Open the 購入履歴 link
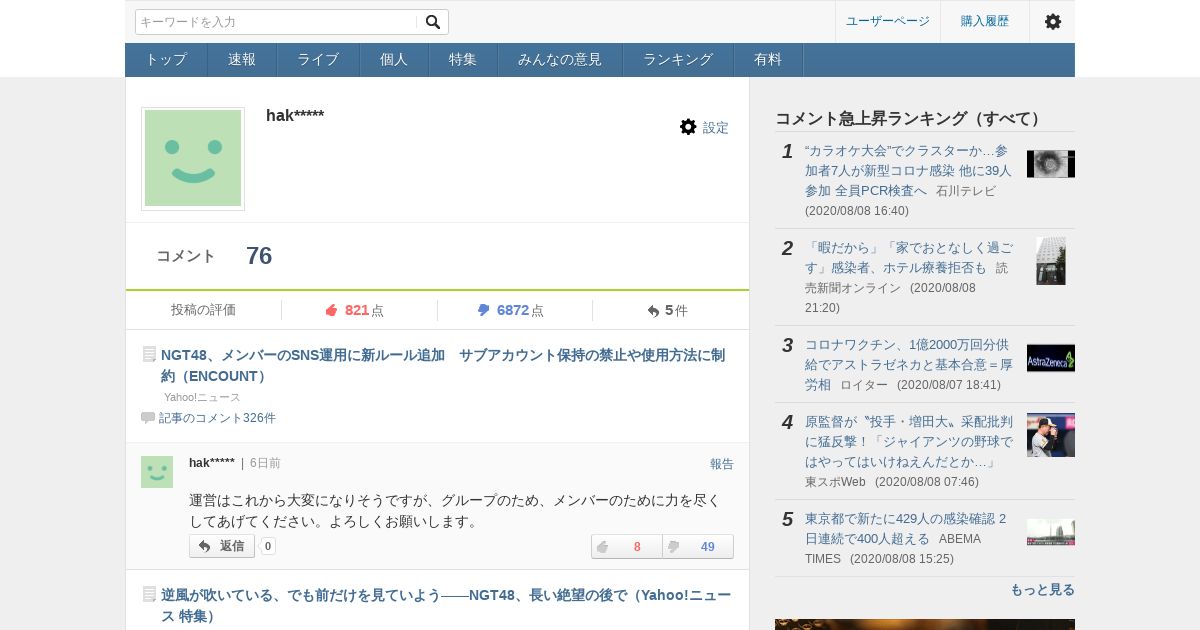The height and width of the screenshot is (630, 1200). pos(985,21)
